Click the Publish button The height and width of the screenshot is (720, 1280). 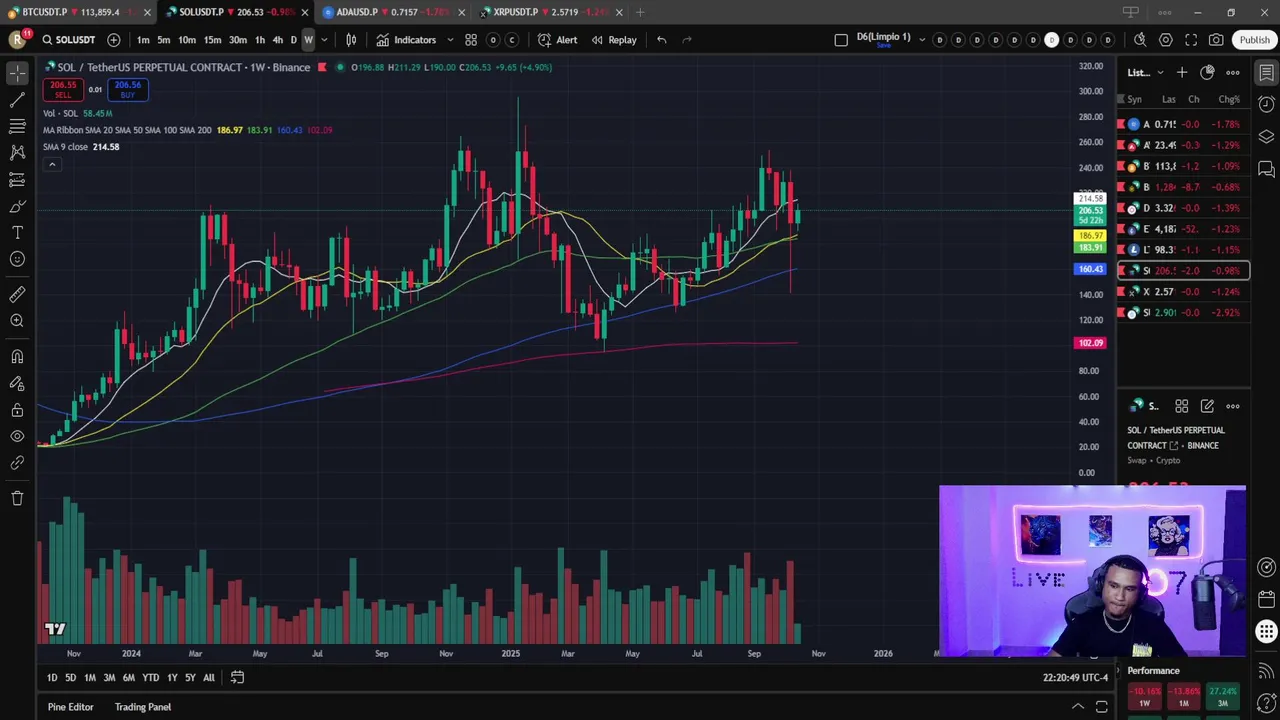pos(1254,40)
